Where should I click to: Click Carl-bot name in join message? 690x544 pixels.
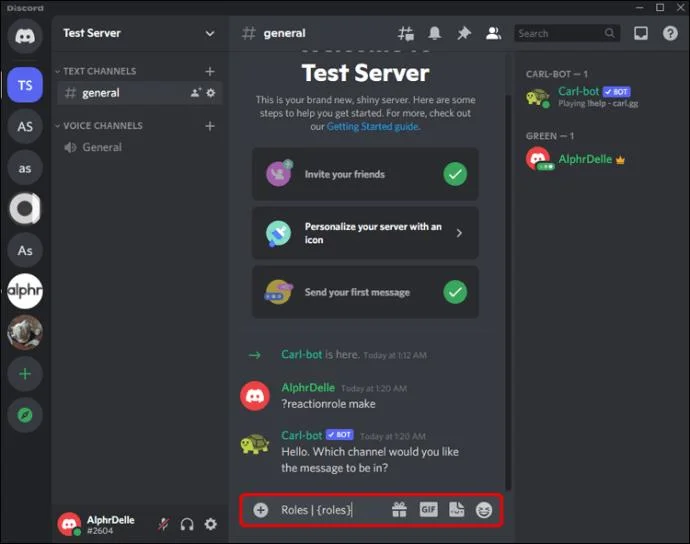[x=301, y=355]
